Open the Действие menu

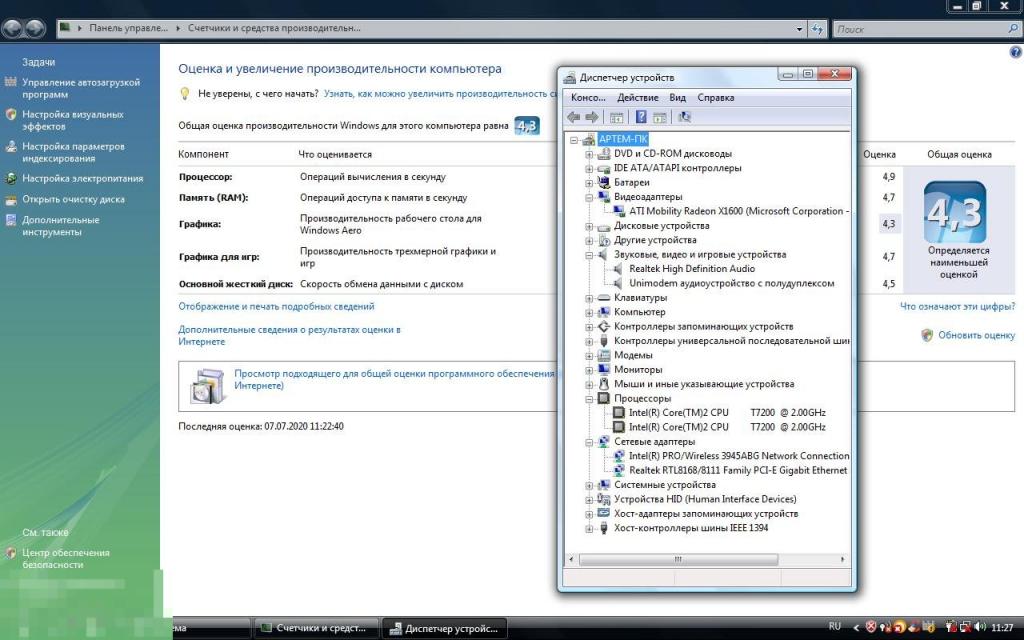click(x=637, y=97)
